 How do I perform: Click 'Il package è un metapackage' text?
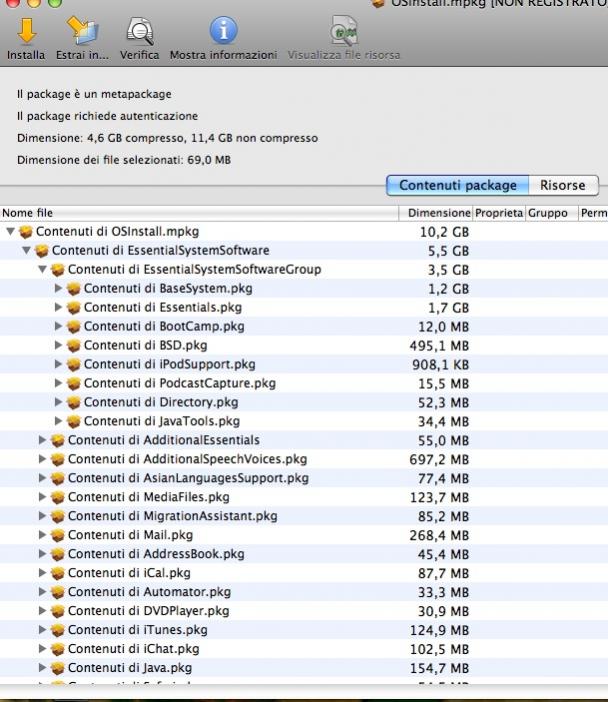point(94,94)
